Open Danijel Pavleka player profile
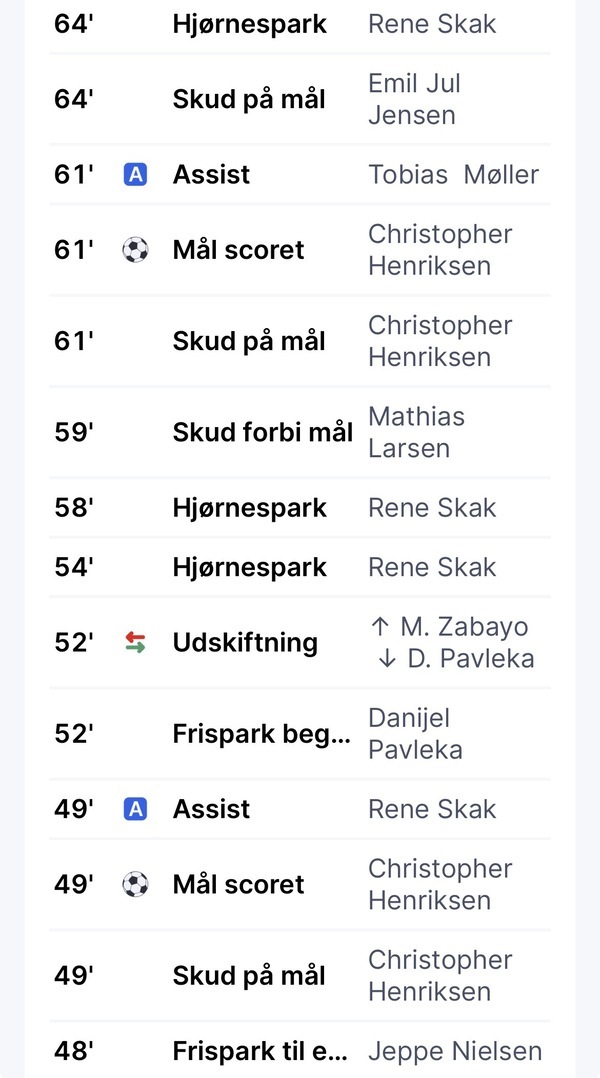The image size is (600, 1078). point(415,734)
